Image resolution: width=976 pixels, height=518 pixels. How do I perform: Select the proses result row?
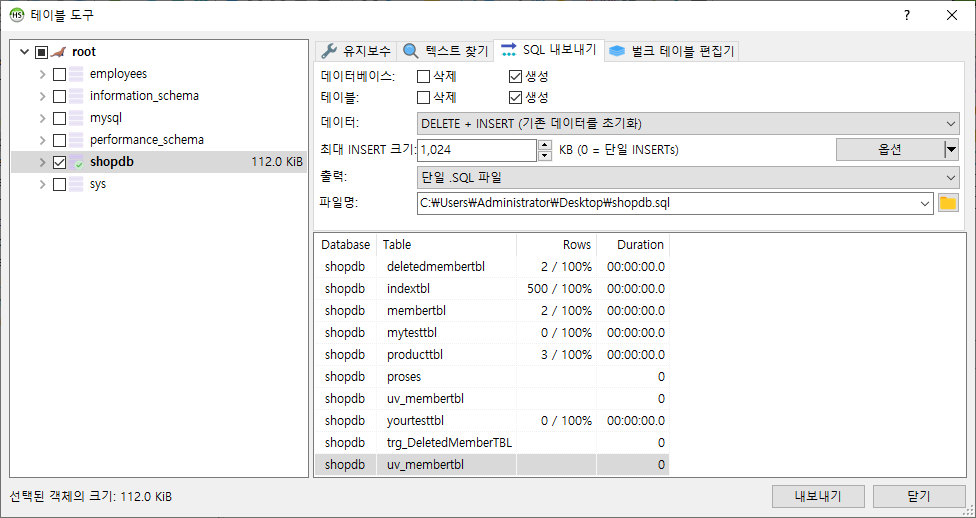point(492,377)
